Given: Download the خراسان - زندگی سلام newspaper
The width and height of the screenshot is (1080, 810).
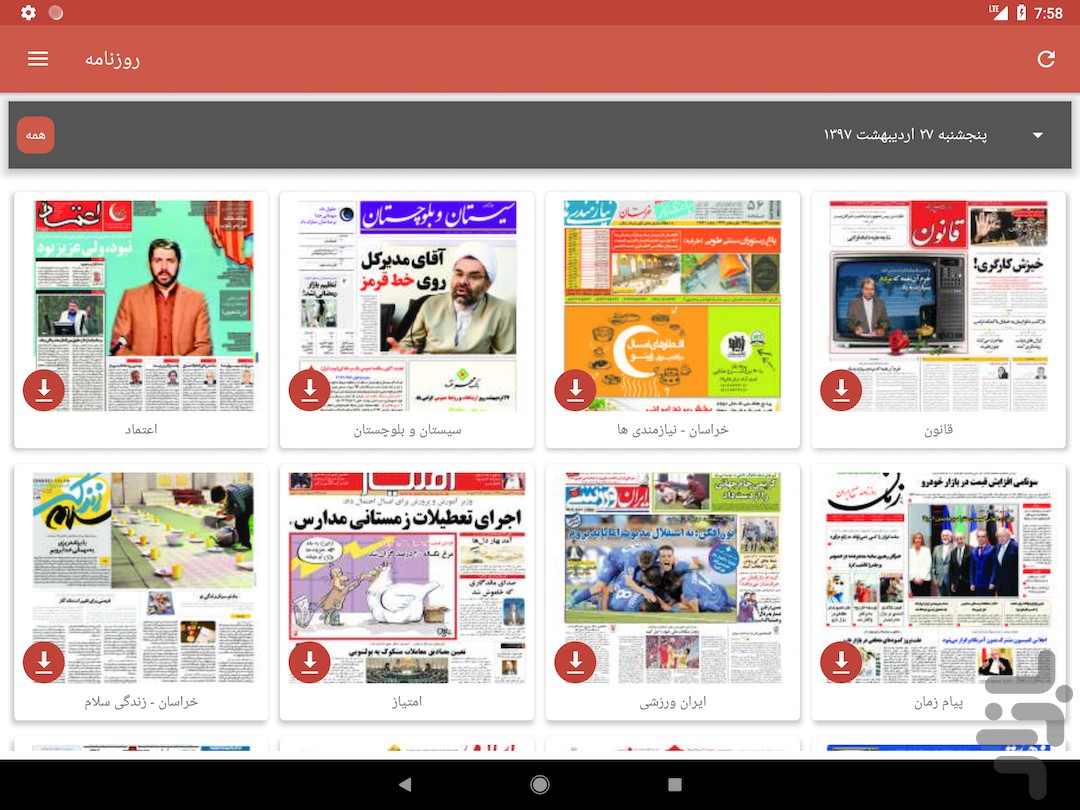Looking at the screenshot, I should pos(44,662).
